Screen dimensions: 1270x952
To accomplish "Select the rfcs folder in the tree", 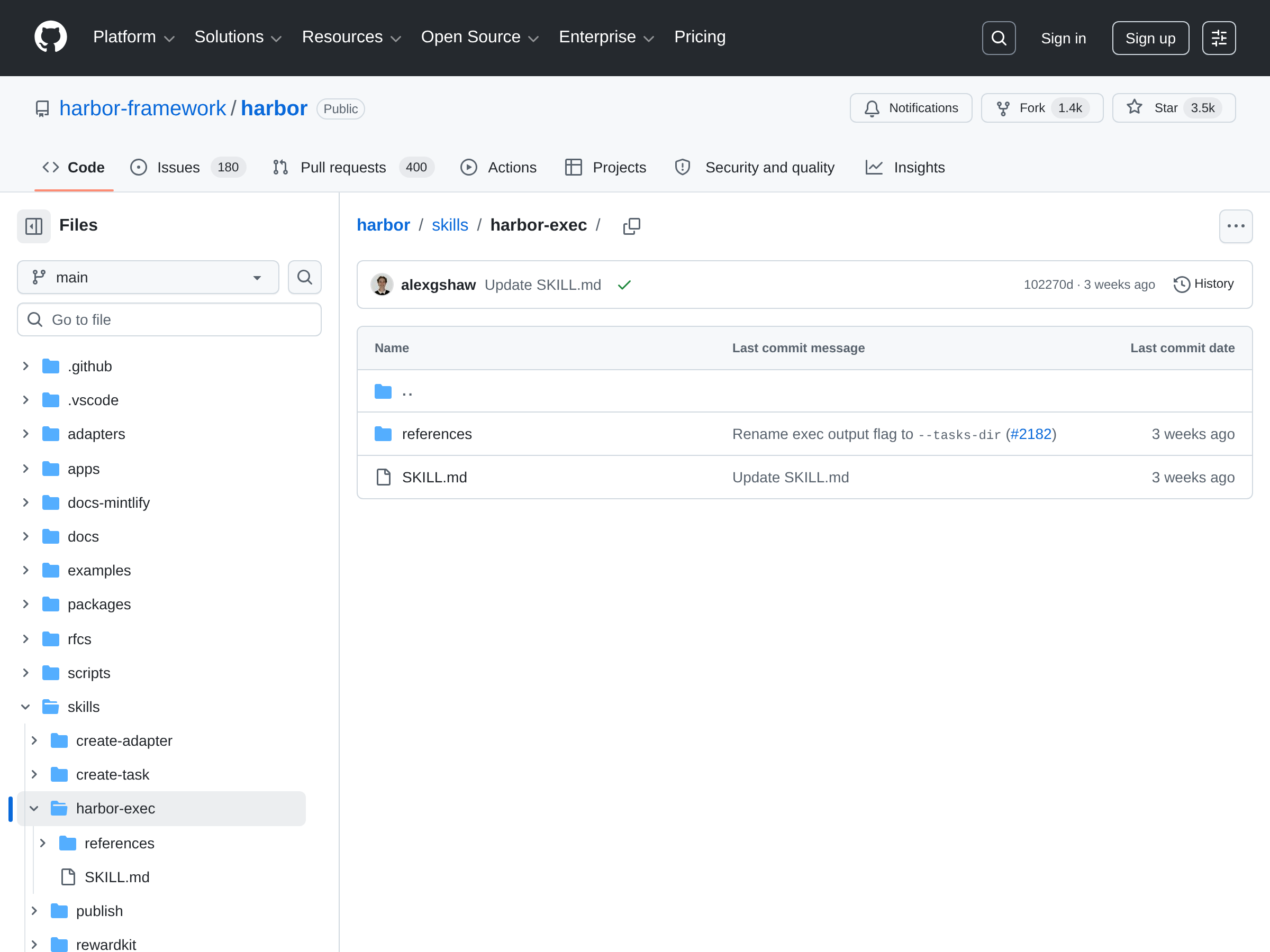I will click(x=79, y=639).
